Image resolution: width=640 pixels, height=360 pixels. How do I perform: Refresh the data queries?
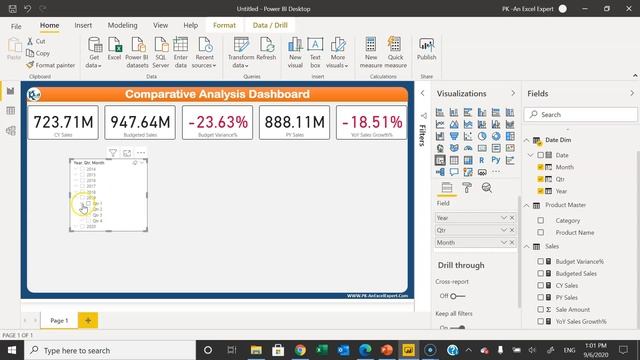click(x=267, y=49)
